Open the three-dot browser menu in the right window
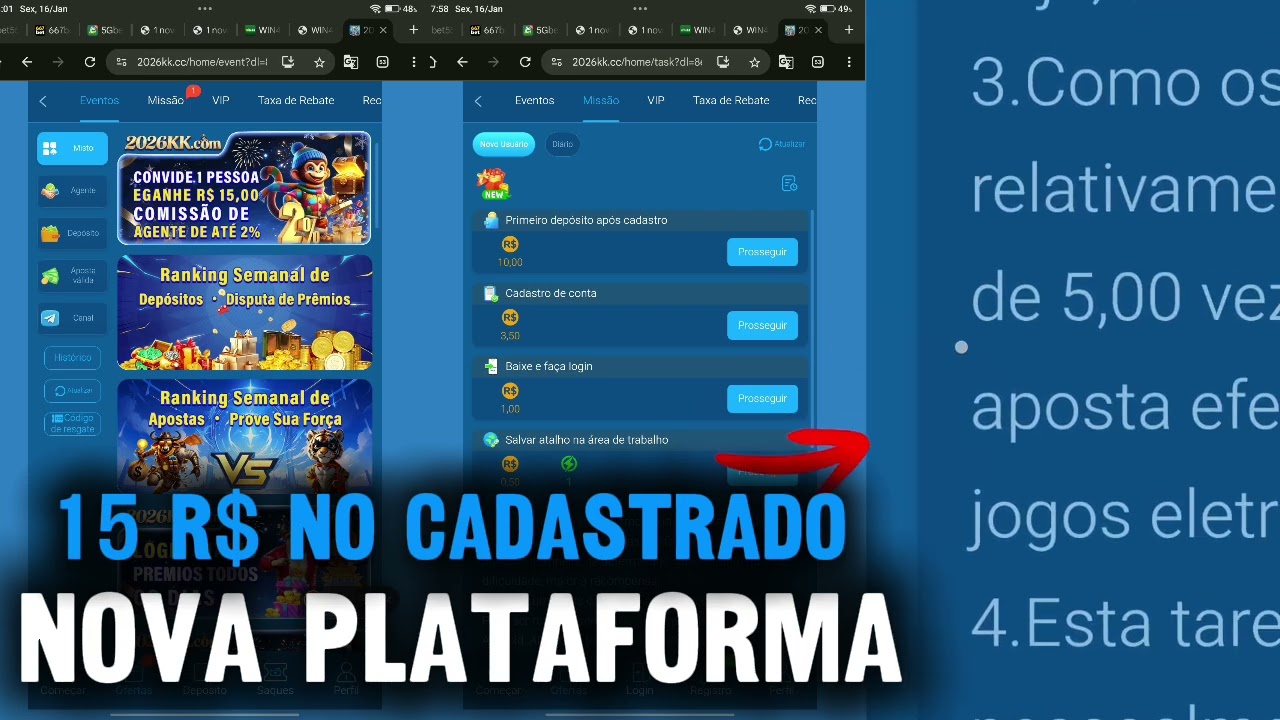Screen dimensions: 1280x720 (849, 62)
